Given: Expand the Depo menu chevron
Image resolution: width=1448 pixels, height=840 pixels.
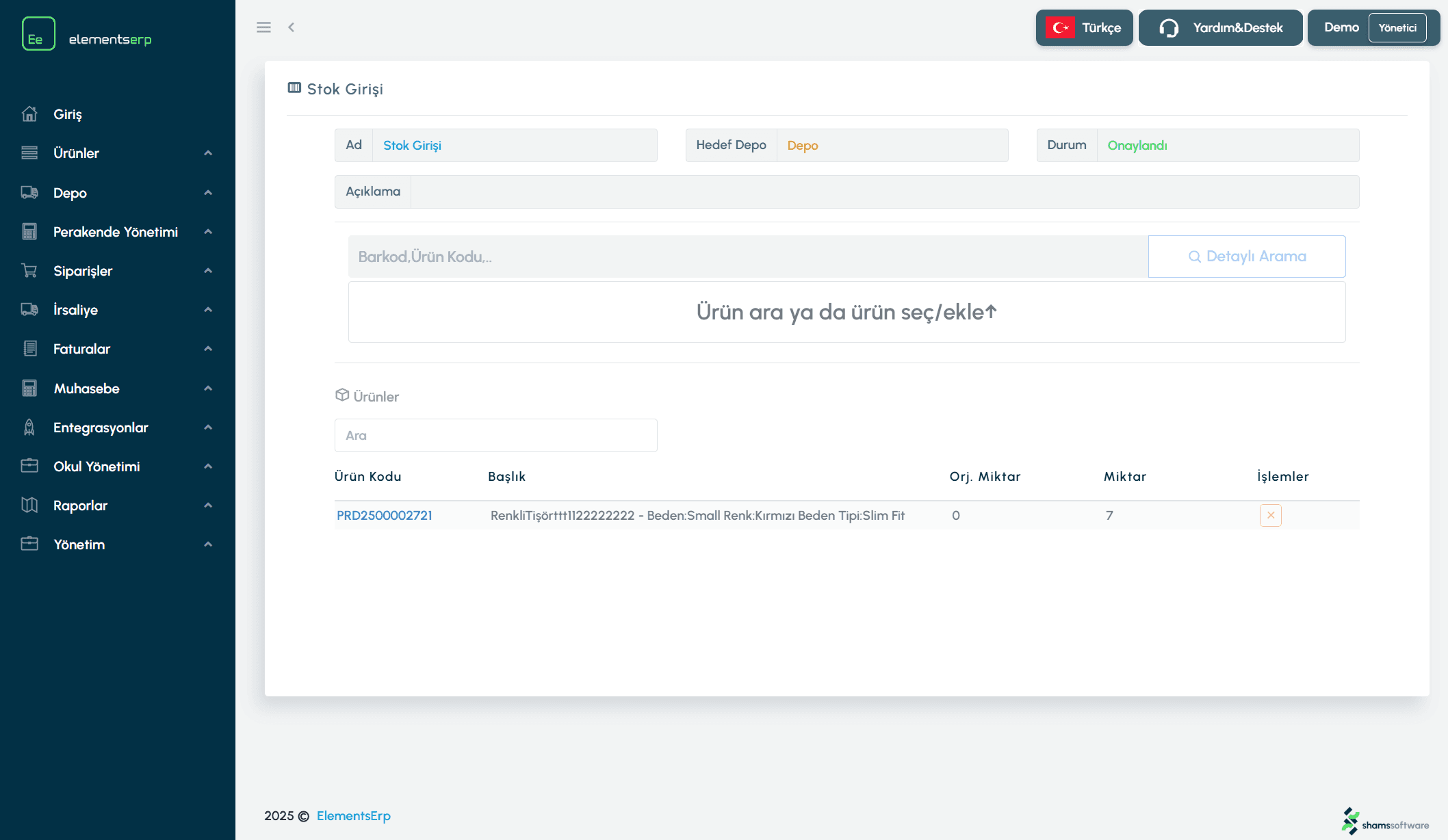Looking at the screenshot, I should 208,193.
